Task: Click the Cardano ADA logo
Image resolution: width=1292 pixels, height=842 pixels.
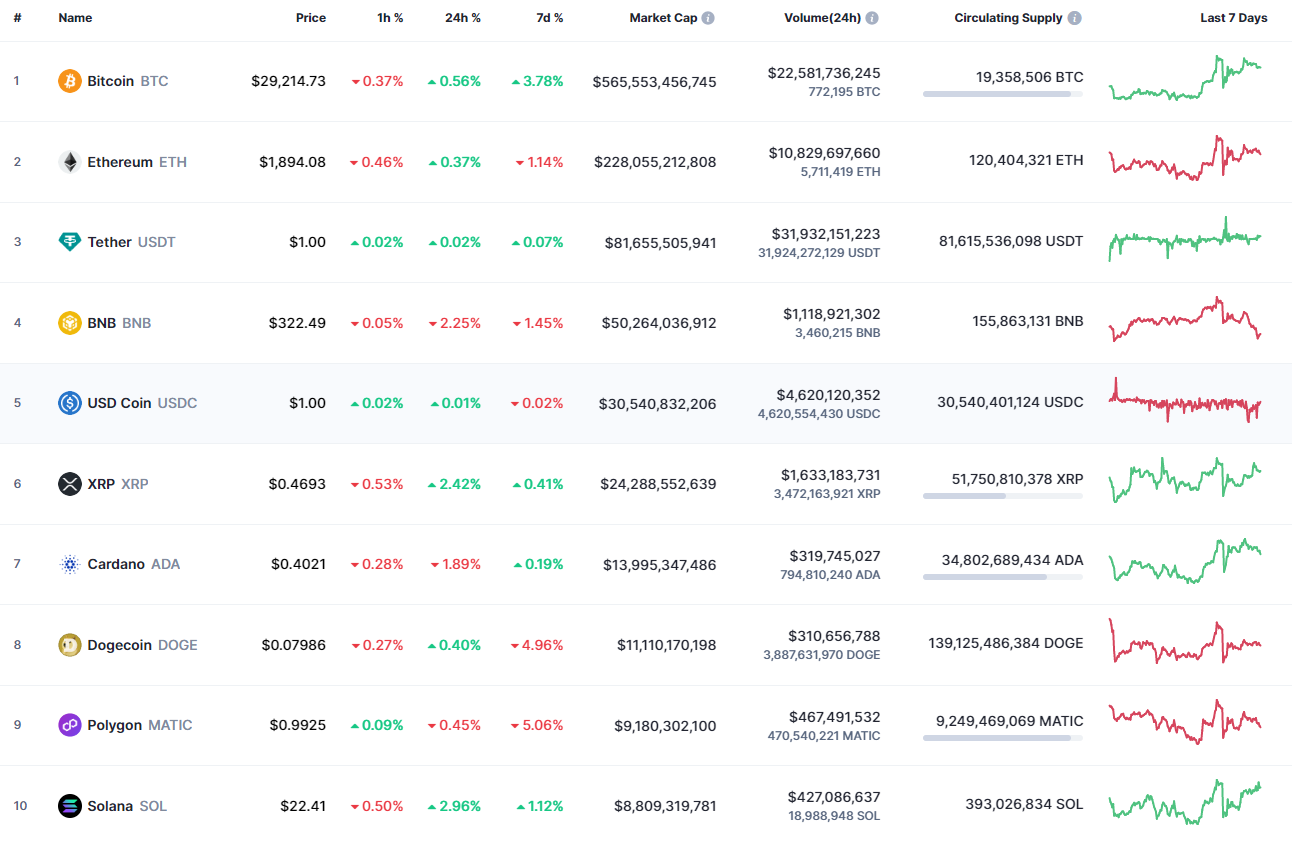Action: (x=68, y=564)
